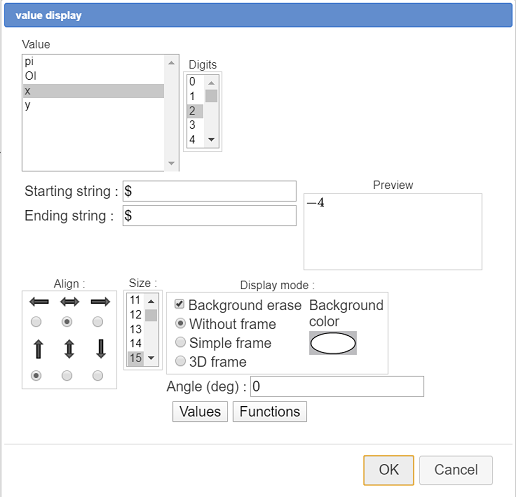The width and height of the screenshot is (516, 497).
Task: Click the left-pointing align arrow icon
Action: pyautogui.click(x=39, y=302)
